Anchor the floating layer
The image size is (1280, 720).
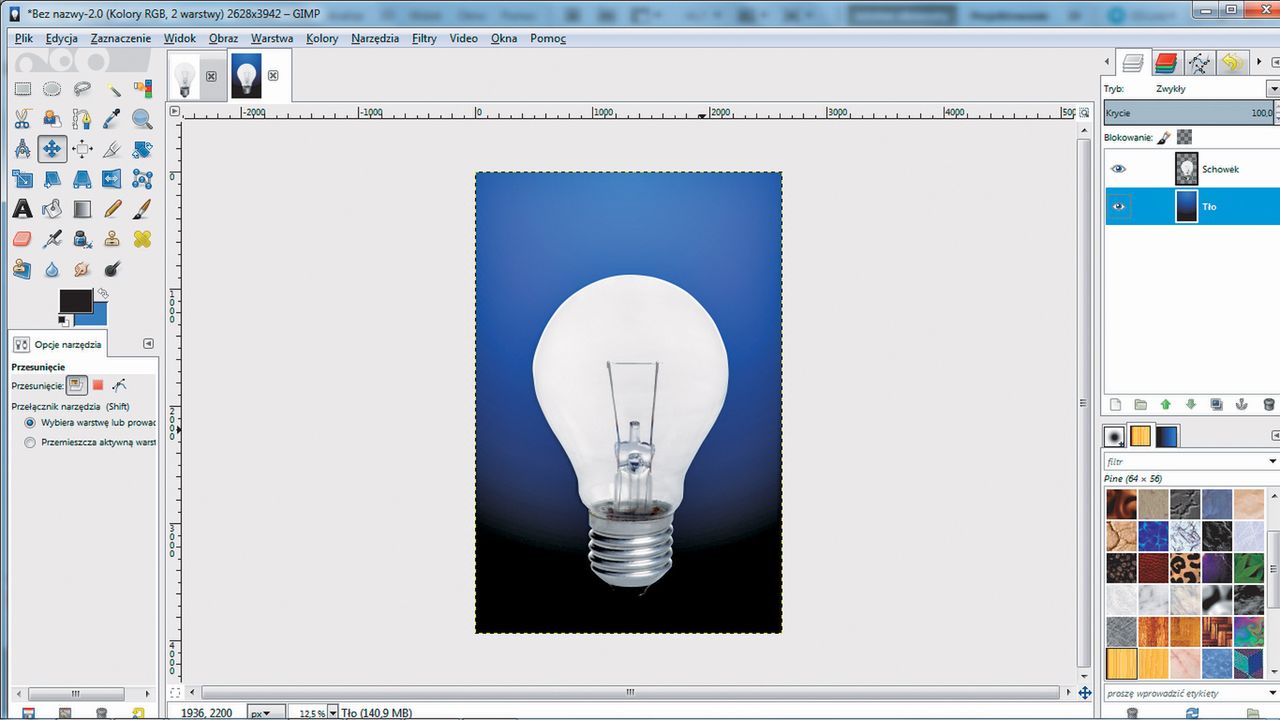coord(1242,405)
